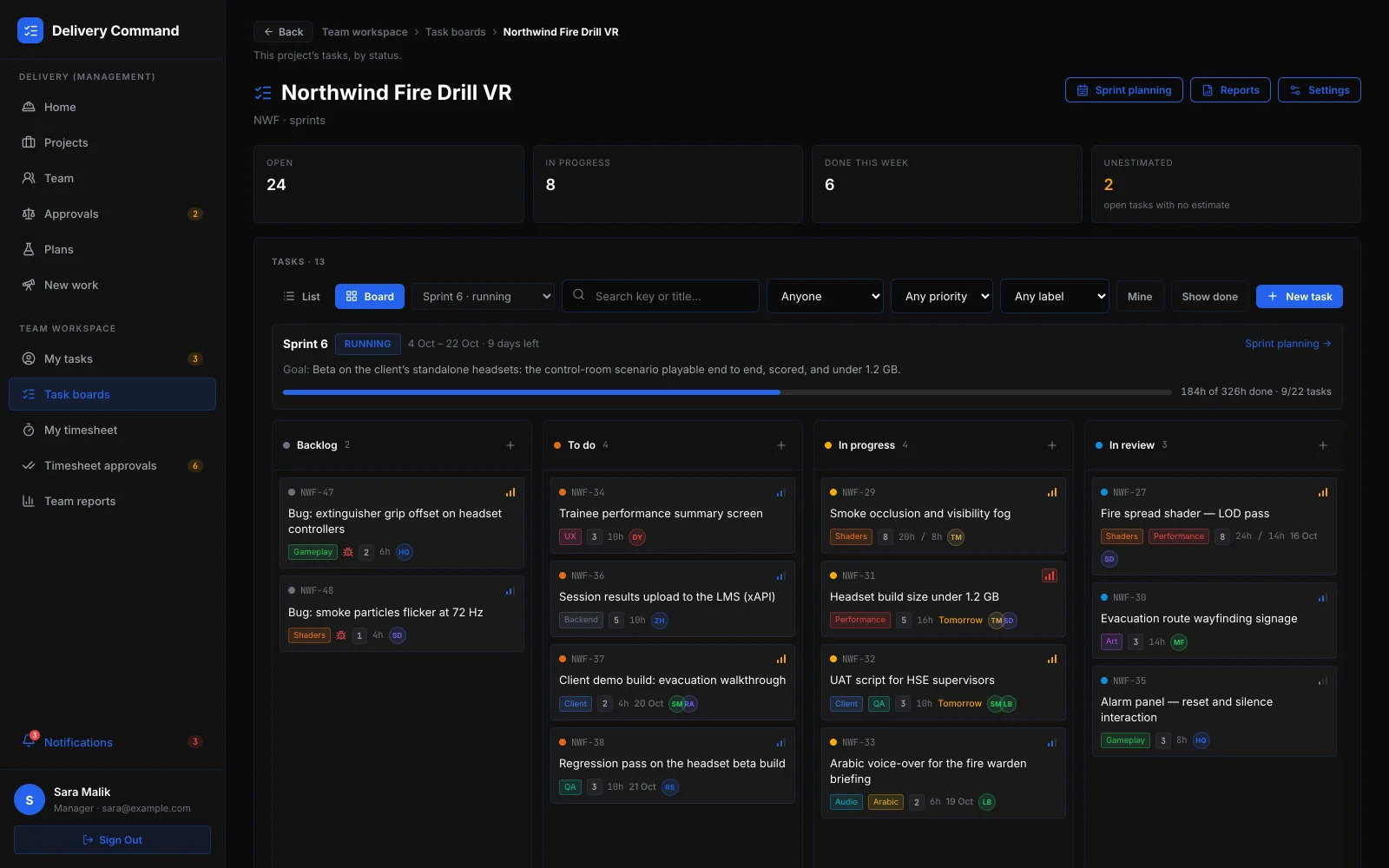Viewport: 1389px width, 868px height.
Task: Follow the Sprint planning arrow link
Action: 1288,344
